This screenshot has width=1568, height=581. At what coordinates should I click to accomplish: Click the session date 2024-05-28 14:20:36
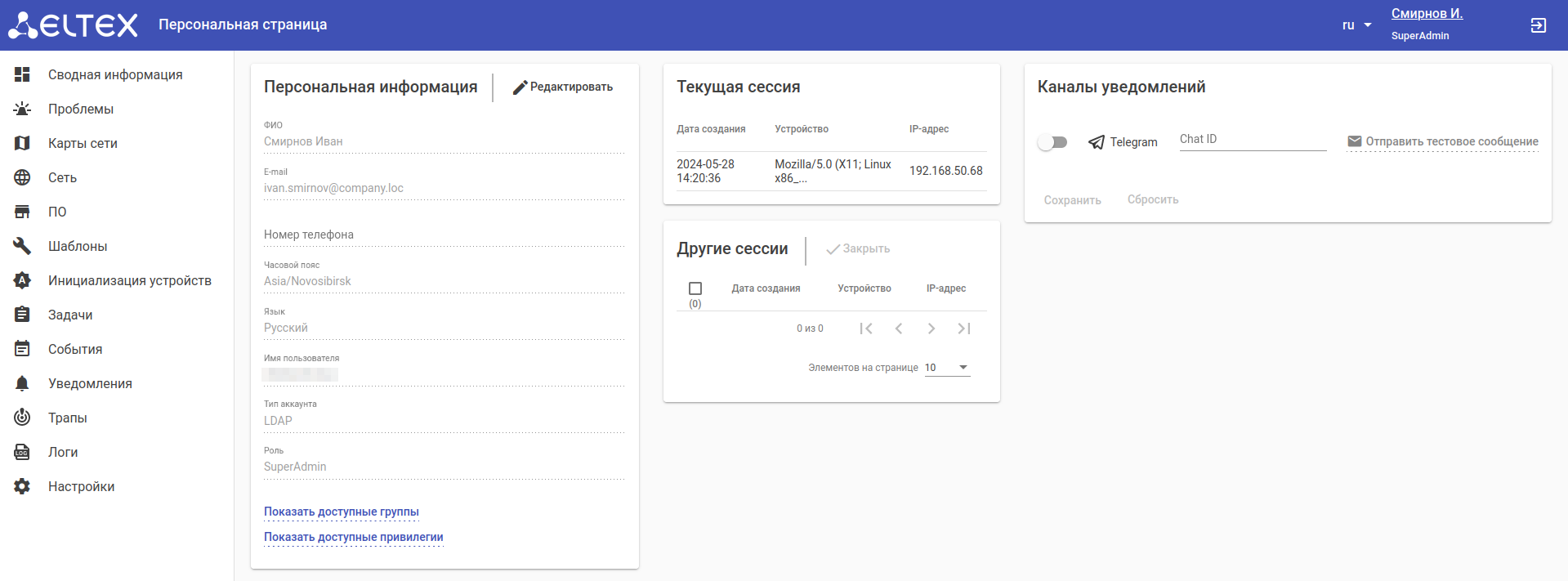706,171
